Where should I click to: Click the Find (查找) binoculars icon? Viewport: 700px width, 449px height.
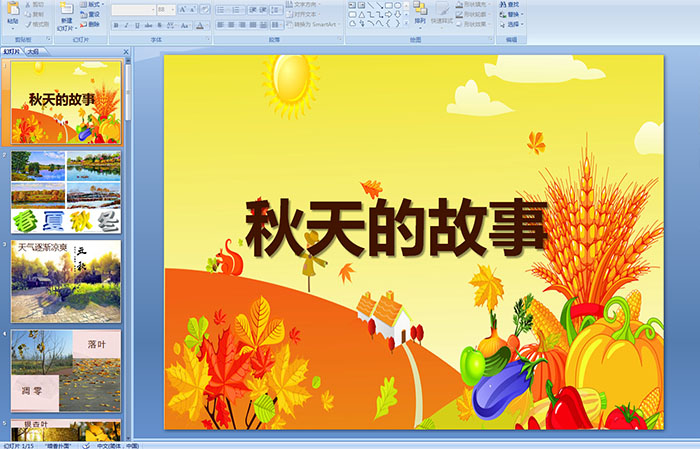[509, 4]
